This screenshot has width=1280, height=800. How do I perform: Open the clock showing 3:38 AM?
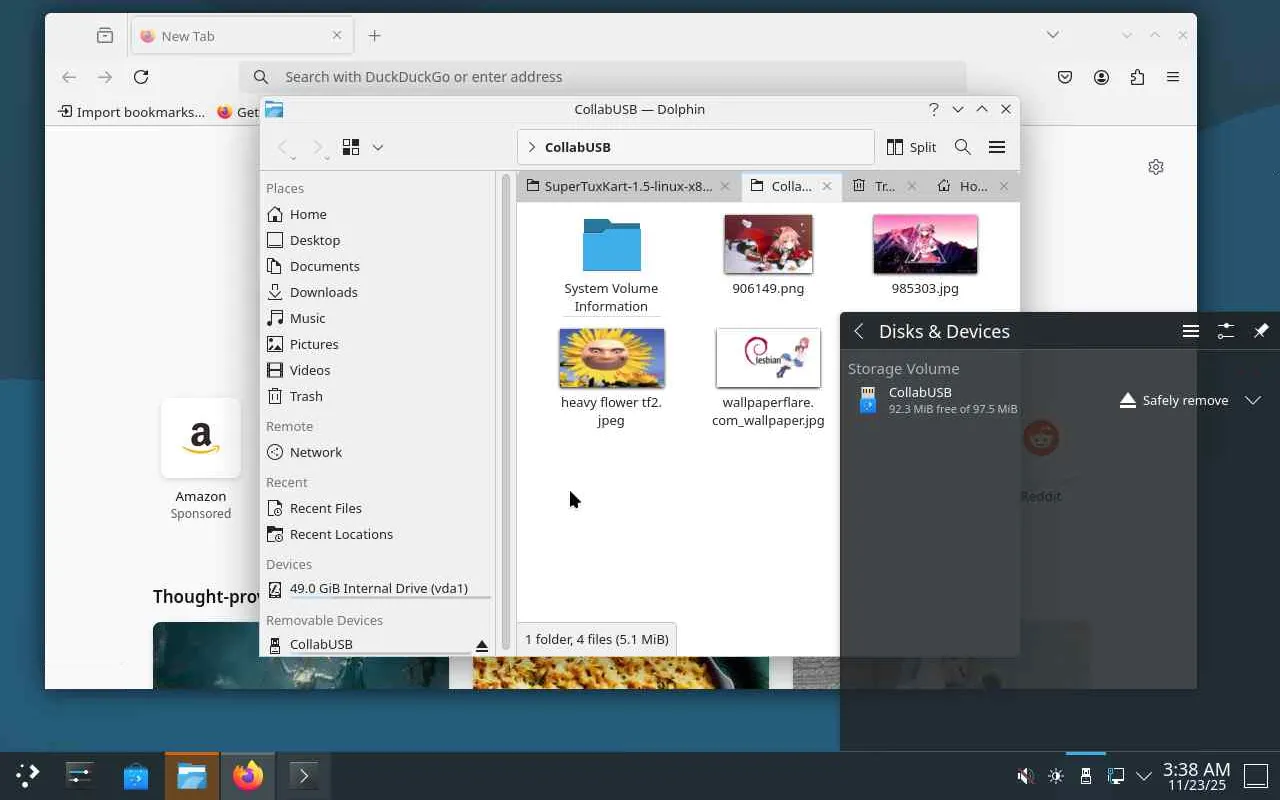tap(1196, 776)
